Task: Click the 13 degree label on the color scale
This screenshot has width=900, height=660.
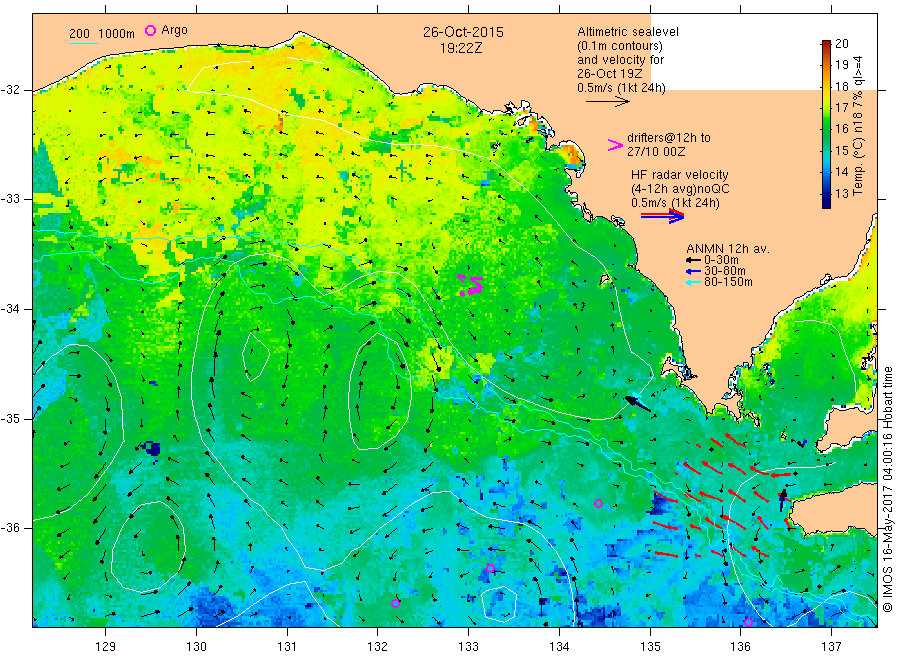Action: click(841, 193)
